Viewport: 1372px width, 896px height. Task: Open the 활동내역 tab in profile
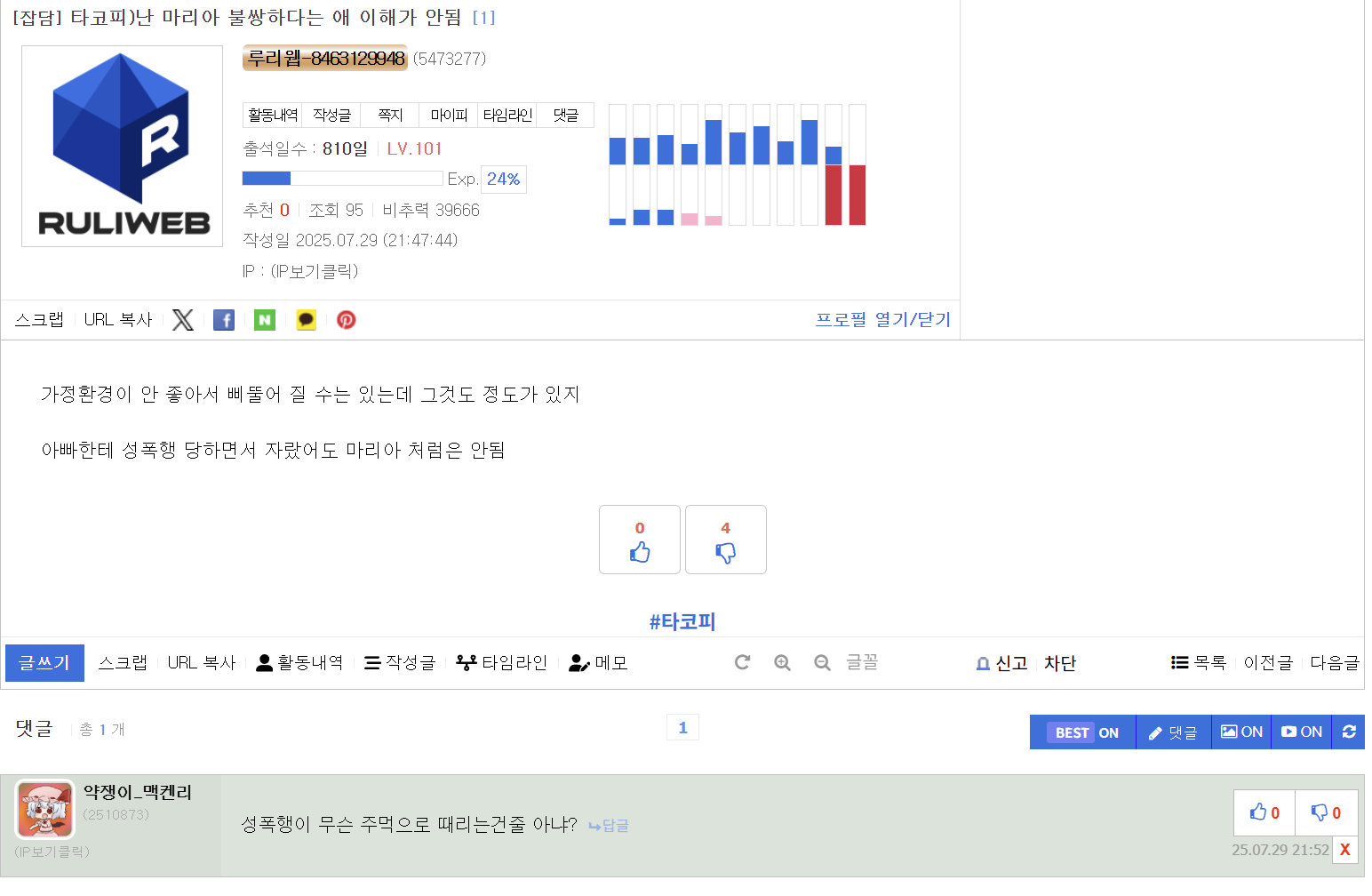point(273,116)
